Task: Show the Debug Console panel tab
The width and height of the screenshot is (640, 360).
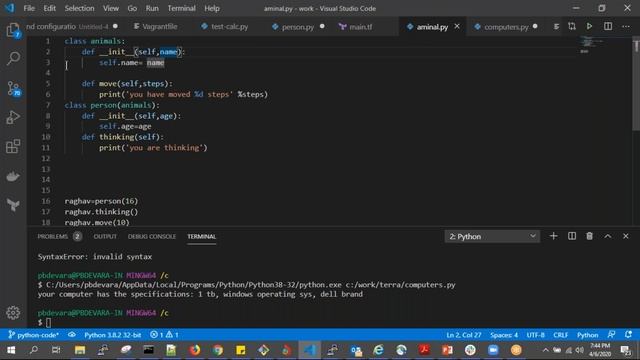Action: pos(151,236)
